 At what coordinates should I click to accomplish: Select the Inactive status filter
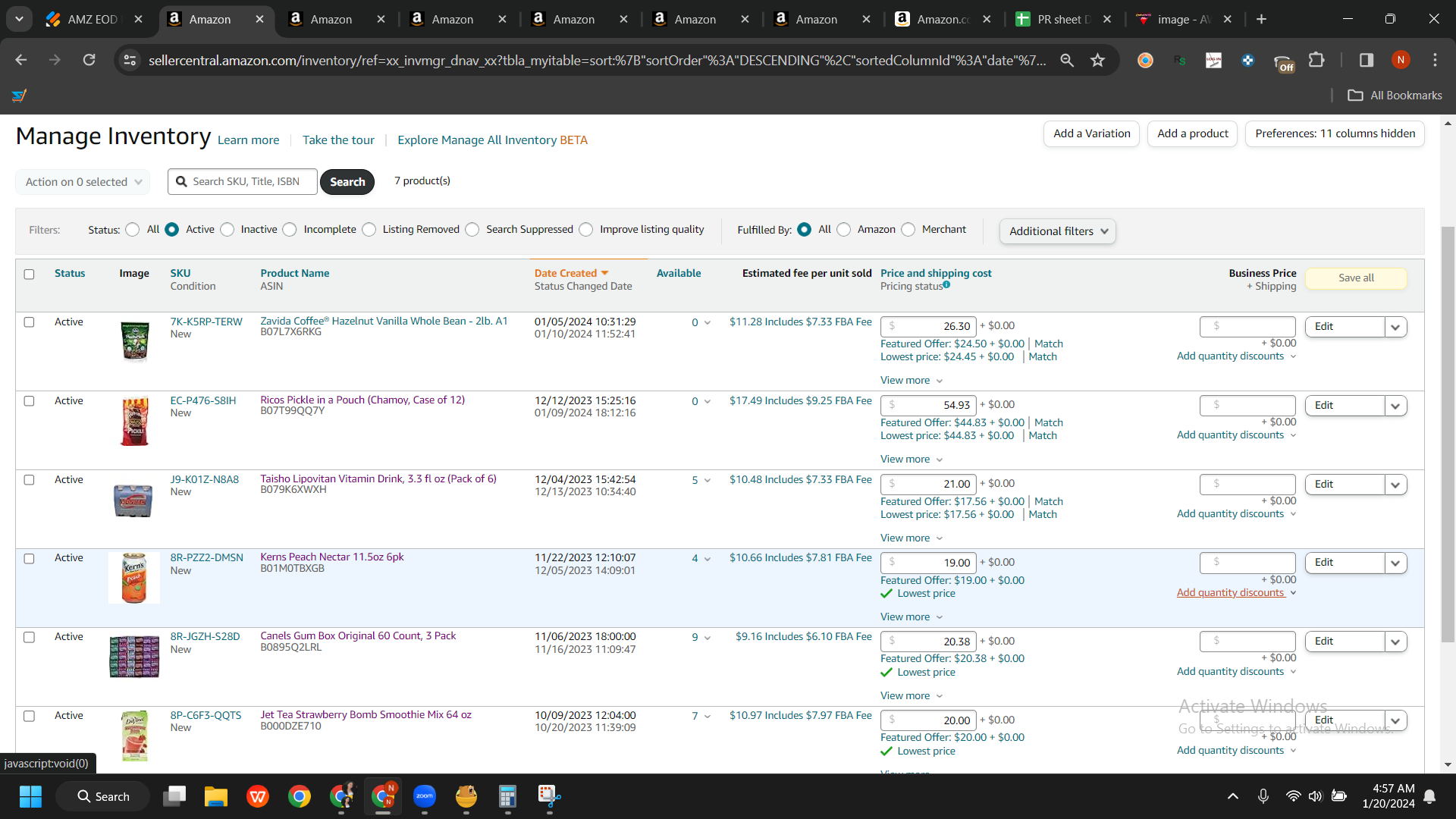click(x=227, y=230)
